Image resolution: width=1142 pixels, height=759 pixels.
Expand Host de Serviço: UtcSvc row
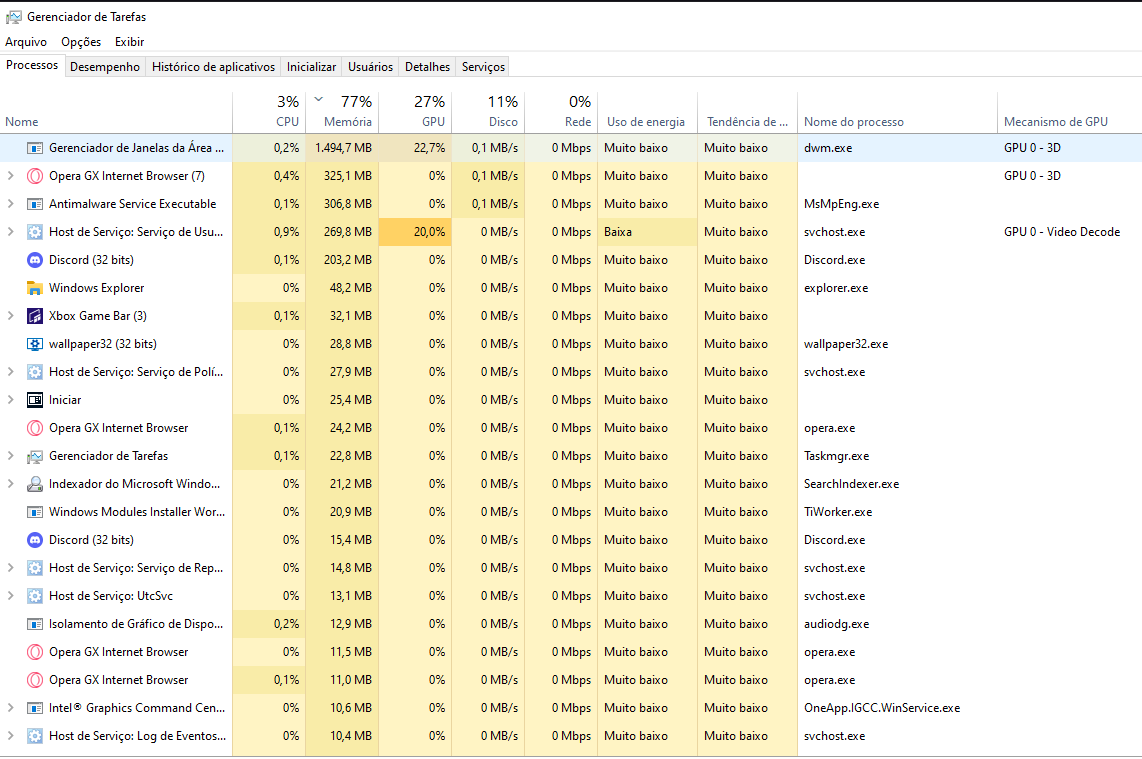point(10,596)
